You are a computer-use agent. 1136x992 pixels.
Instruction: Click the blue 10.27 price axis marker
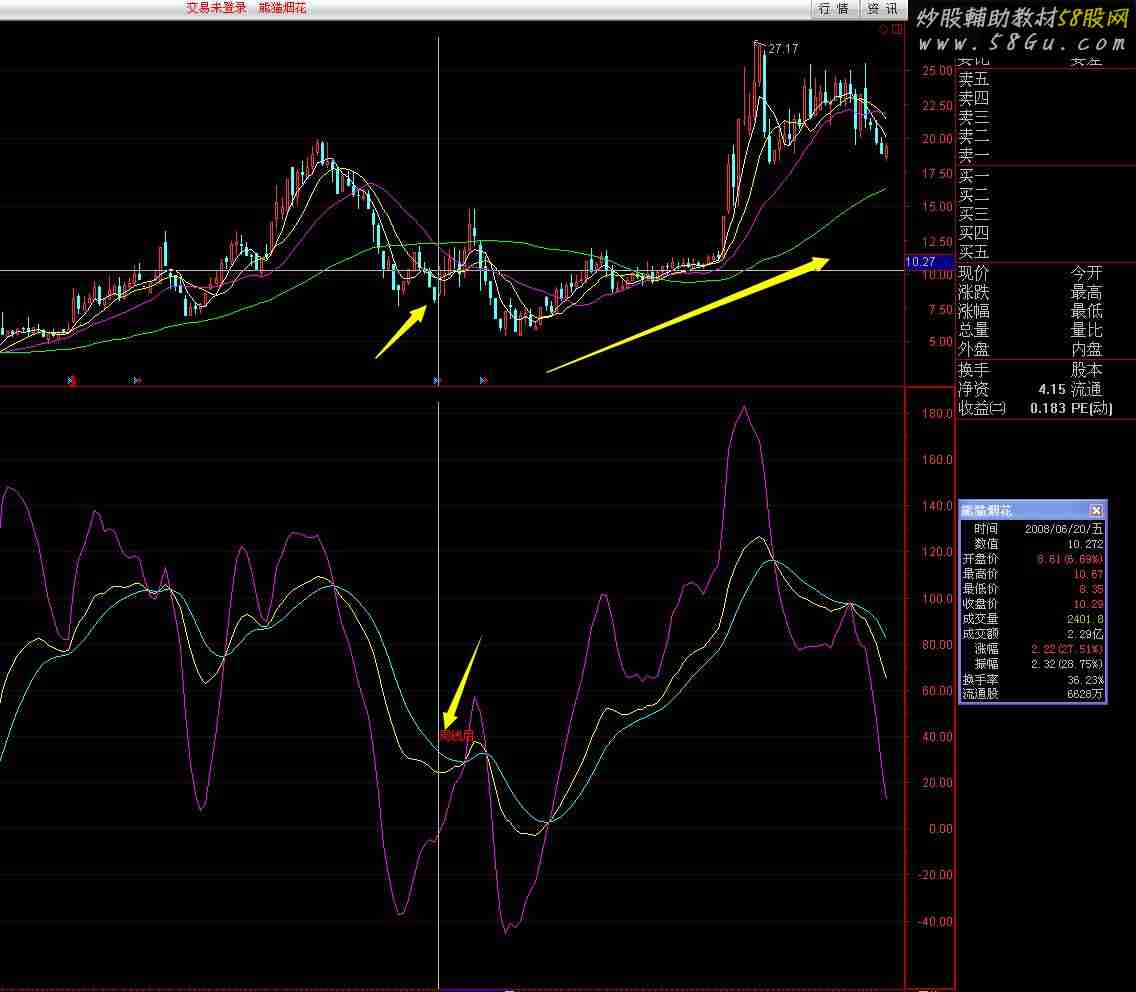(920, 262)
